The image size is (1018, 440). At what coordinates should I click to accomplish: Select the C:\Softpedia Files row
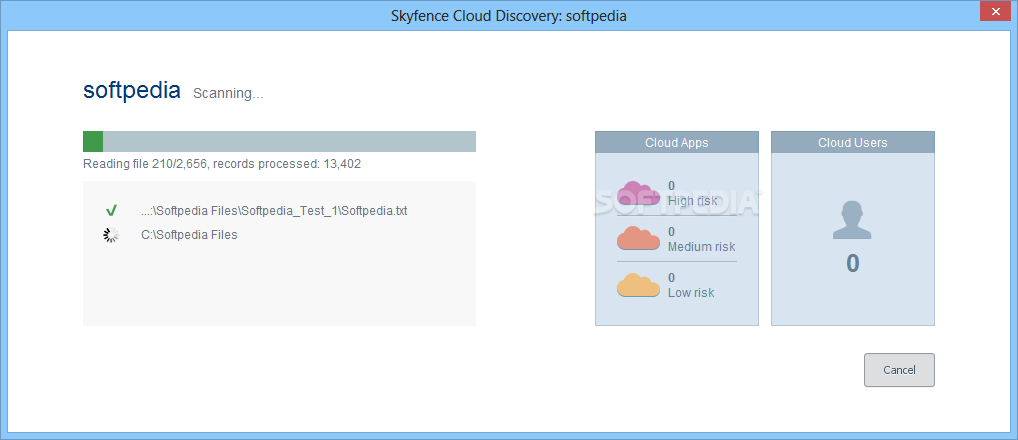point(279,235)
